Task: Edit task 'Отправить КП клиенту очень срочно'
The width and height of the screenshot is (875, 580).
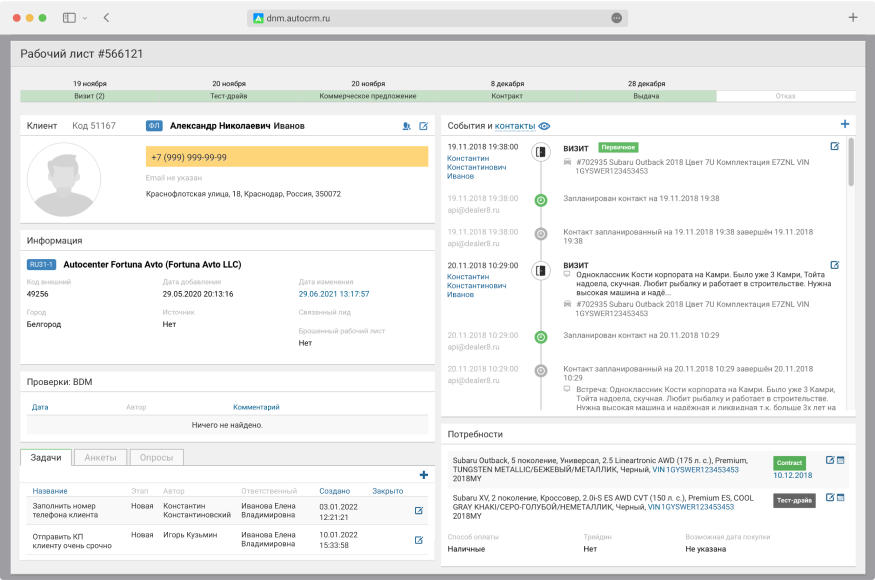Action: (x=419, y=540)
